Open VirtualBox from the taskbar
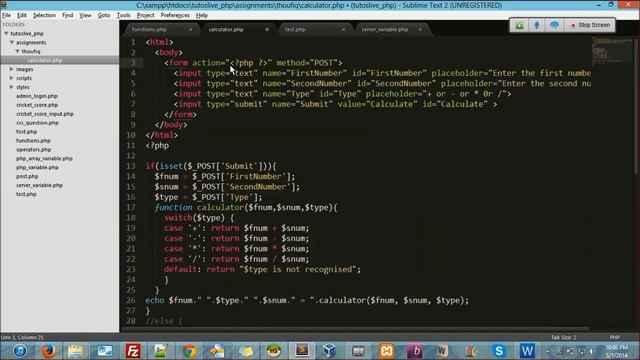 [x=329, y=351]
